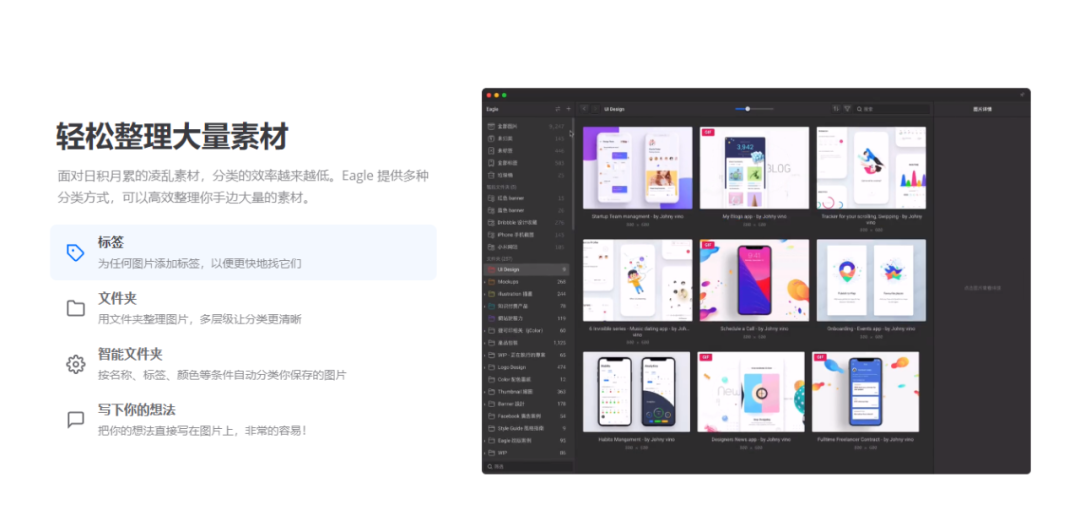1080x521 pixels.
Task: Open the Onboarding - Events app thumbnail
Action: point(871,280)
